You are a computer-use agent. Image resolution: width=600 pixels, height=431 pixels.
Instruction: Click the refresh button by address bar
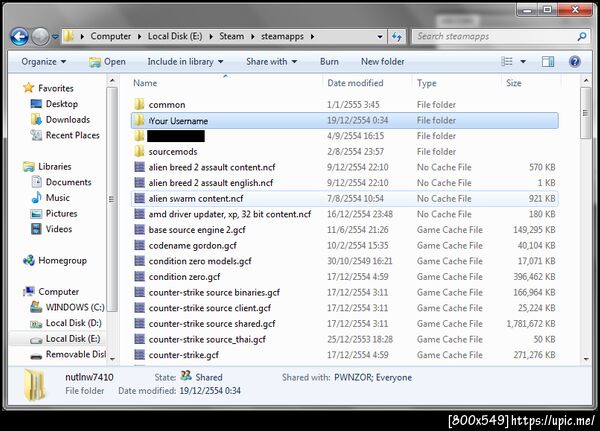397,37
